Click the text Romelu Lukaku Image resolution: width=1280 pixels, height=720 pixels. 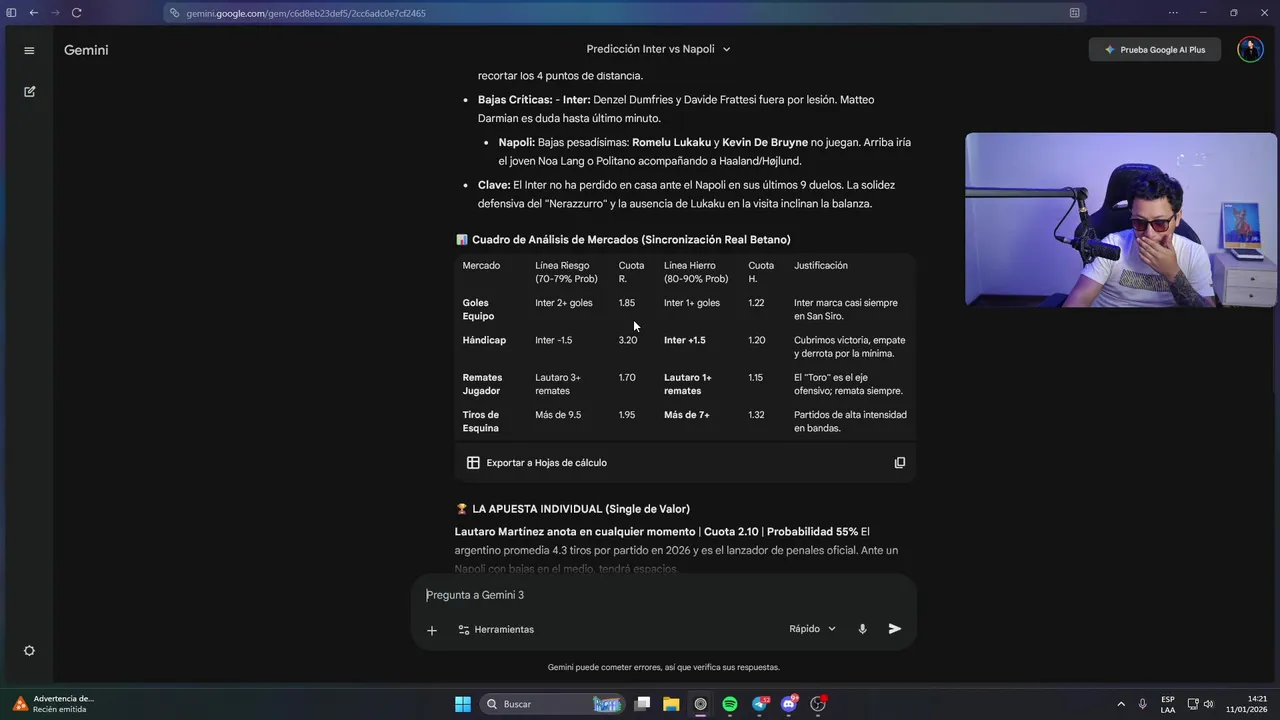671,142
